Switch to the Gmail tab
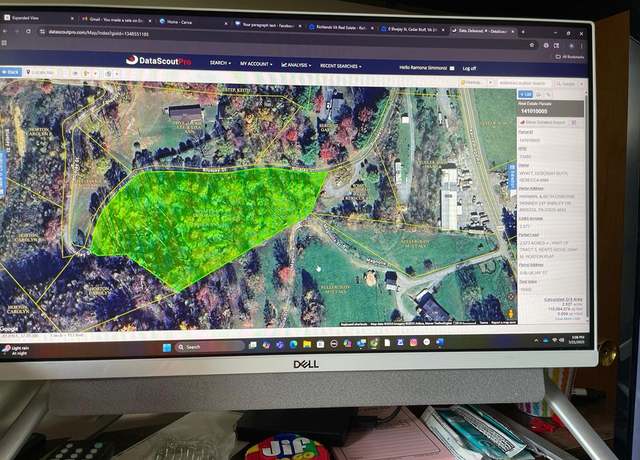The width and height of the screenshot is (640, 460). coord(116,20)
